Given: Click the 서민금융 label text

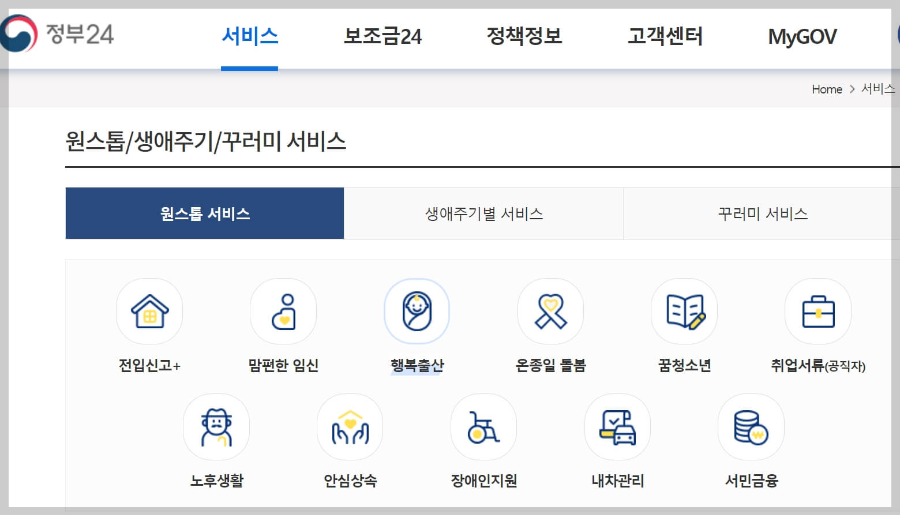Looking at the screenshot, I should tap(751, 480).
